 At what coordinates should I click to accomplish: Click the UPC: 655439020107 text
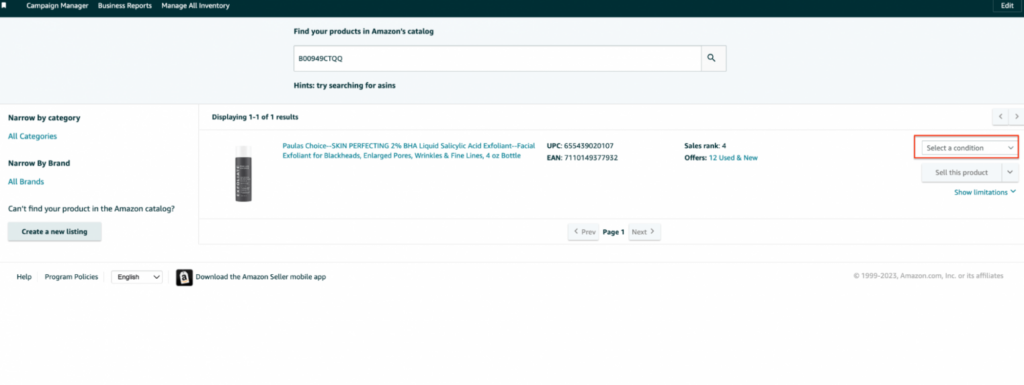click(x=580, y=146)
